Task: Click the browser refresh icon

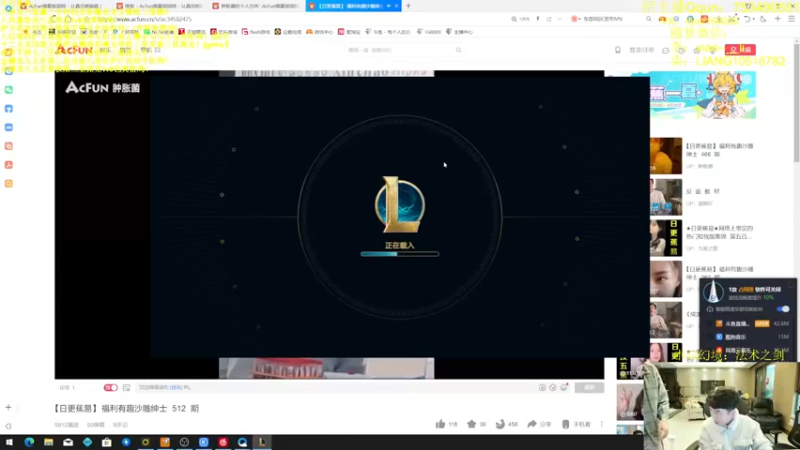Action: tap(54, 19)
